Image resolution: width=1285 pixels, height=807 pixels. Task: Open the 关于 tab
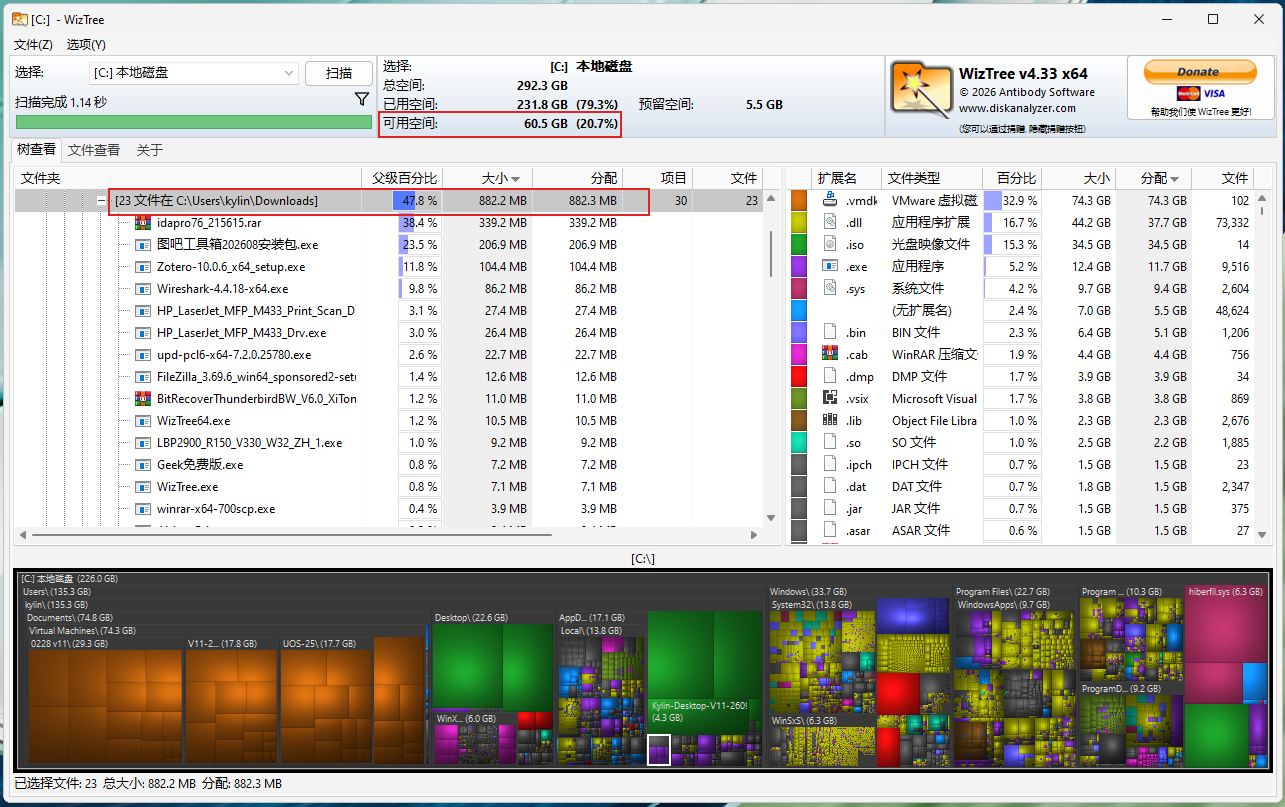coord(150,150)
